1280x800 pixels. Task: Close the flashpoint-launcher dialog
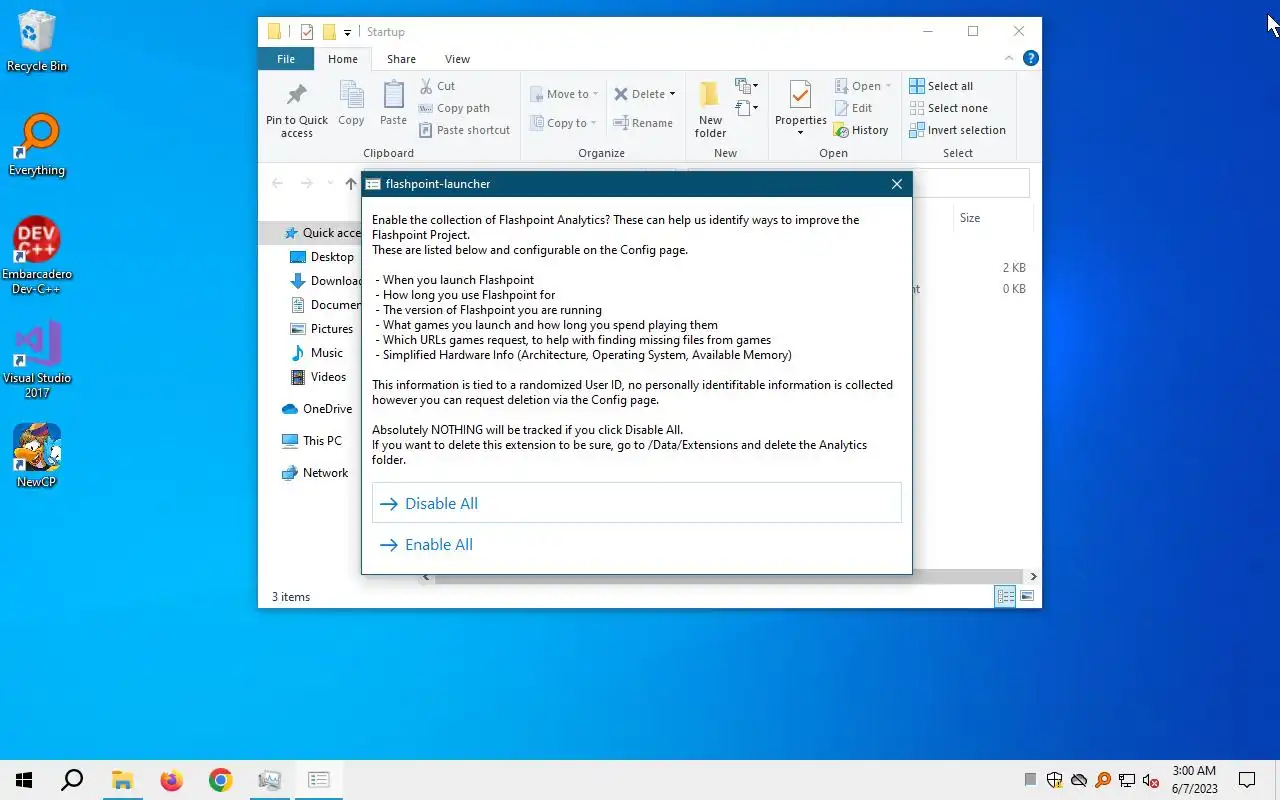coord(896,184)
